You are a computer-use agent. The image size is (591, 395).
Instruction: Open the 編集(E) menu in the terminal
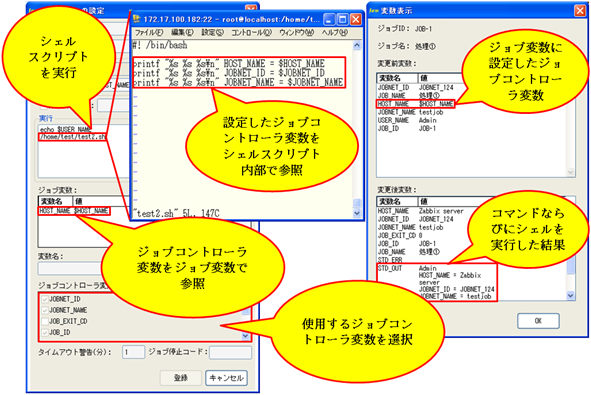coord(182,32)
